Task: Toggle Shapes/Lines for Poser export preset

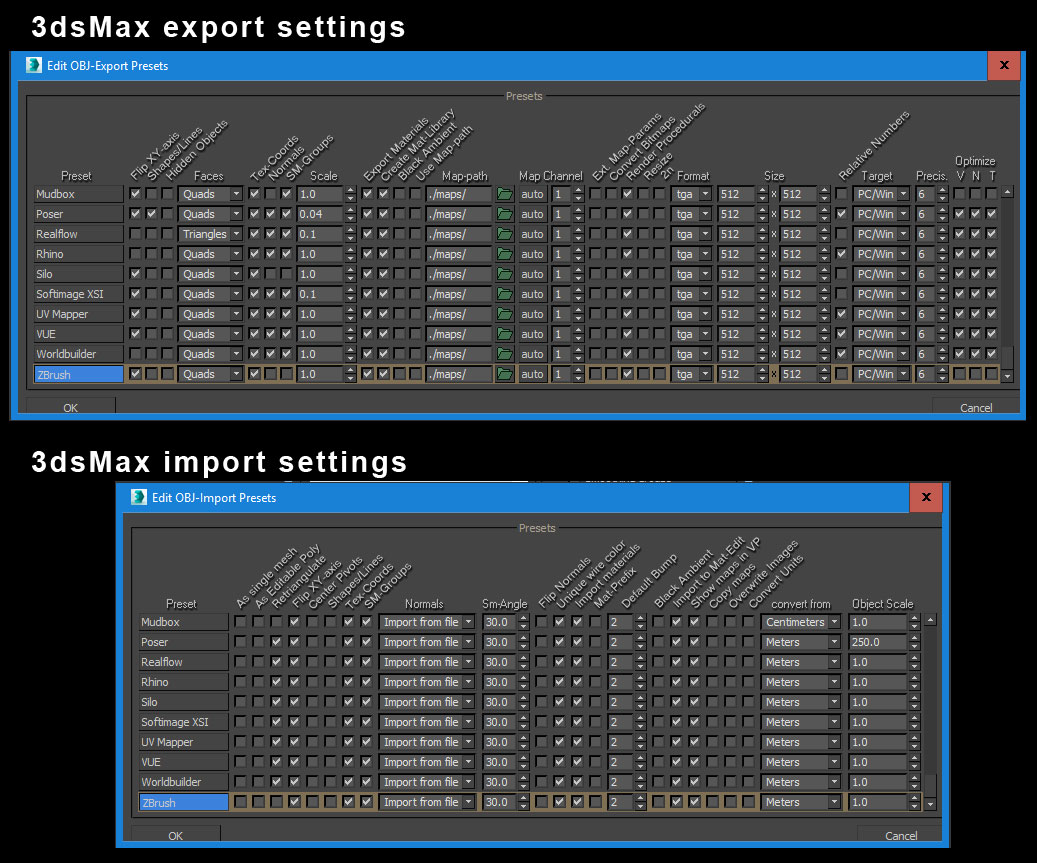Action: click(x=151, y=214)
